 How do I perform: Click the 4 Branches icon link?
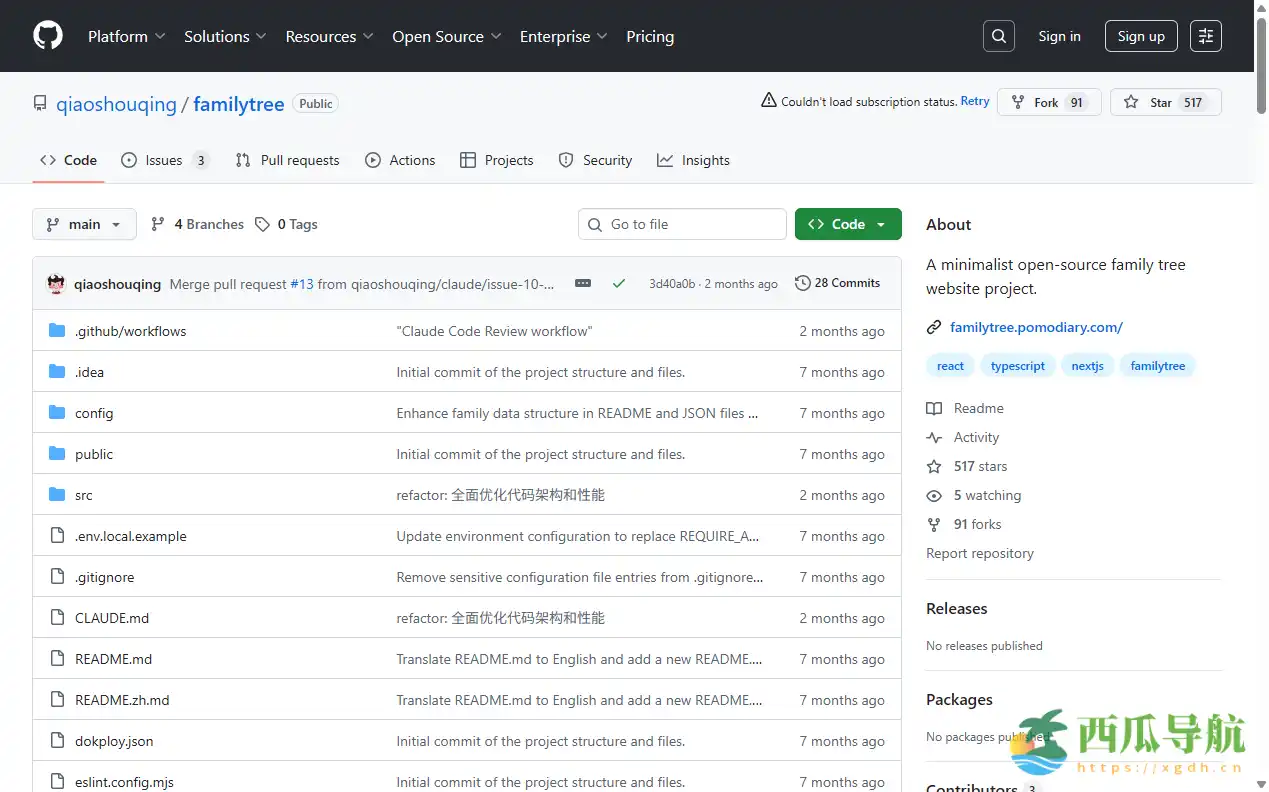pos(197,224)
